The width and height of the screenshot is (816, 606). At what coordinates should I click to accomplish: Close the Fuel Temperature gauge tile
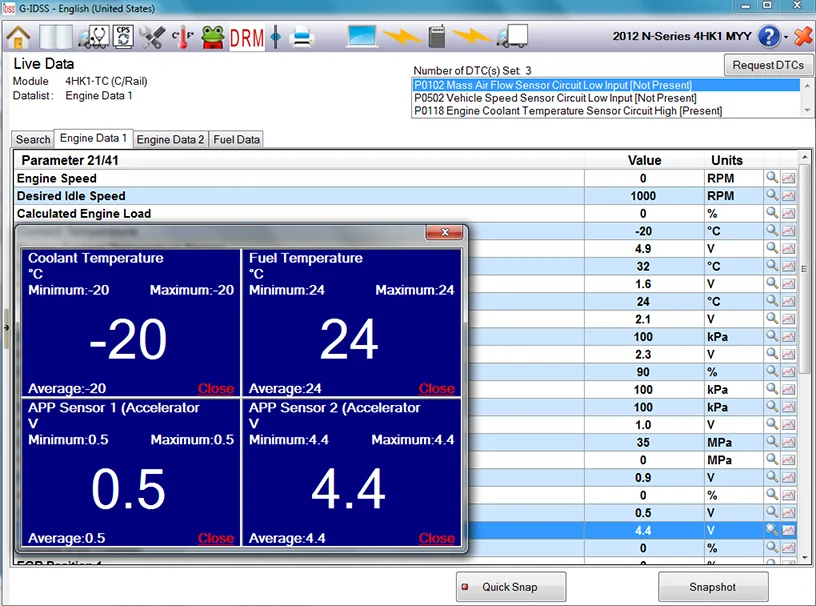coord(437,388)
